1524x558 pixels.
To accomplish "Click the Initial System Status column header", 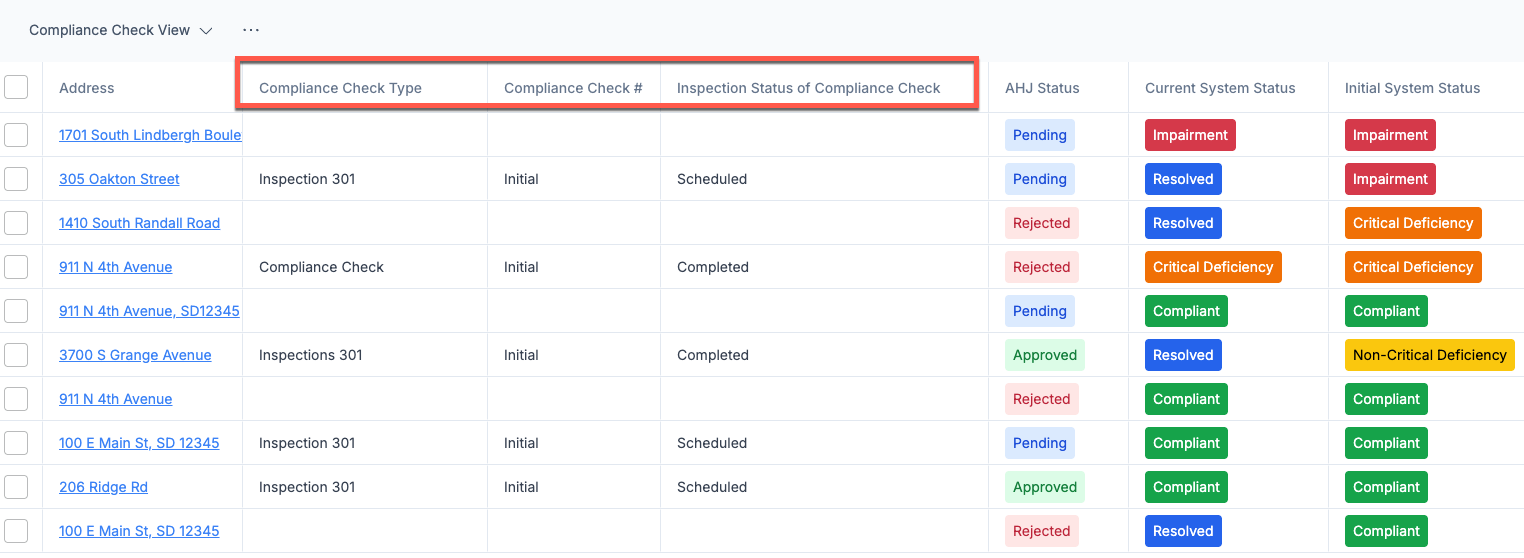I will (1412, 88).
